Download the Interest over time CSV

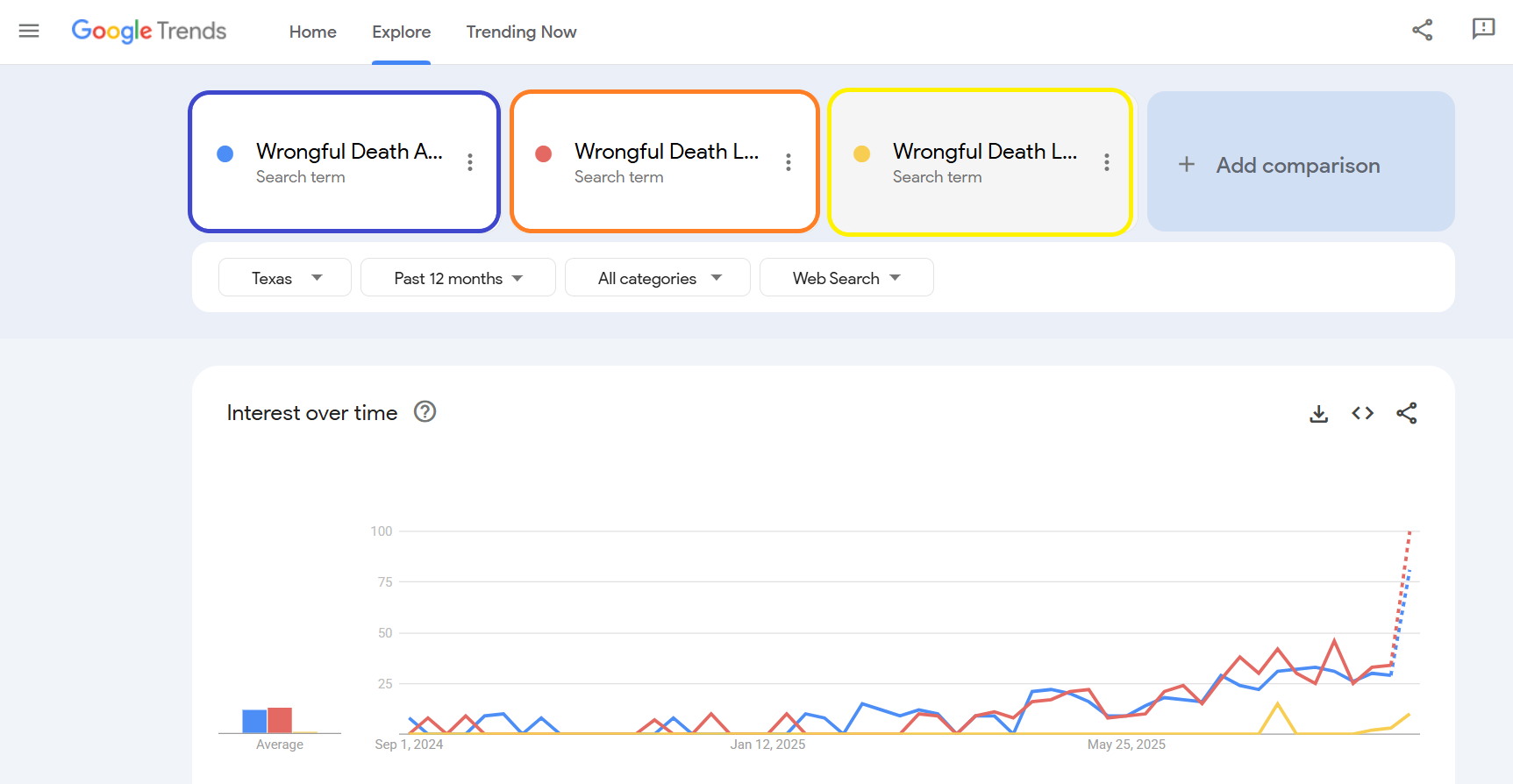(1318, 413)
